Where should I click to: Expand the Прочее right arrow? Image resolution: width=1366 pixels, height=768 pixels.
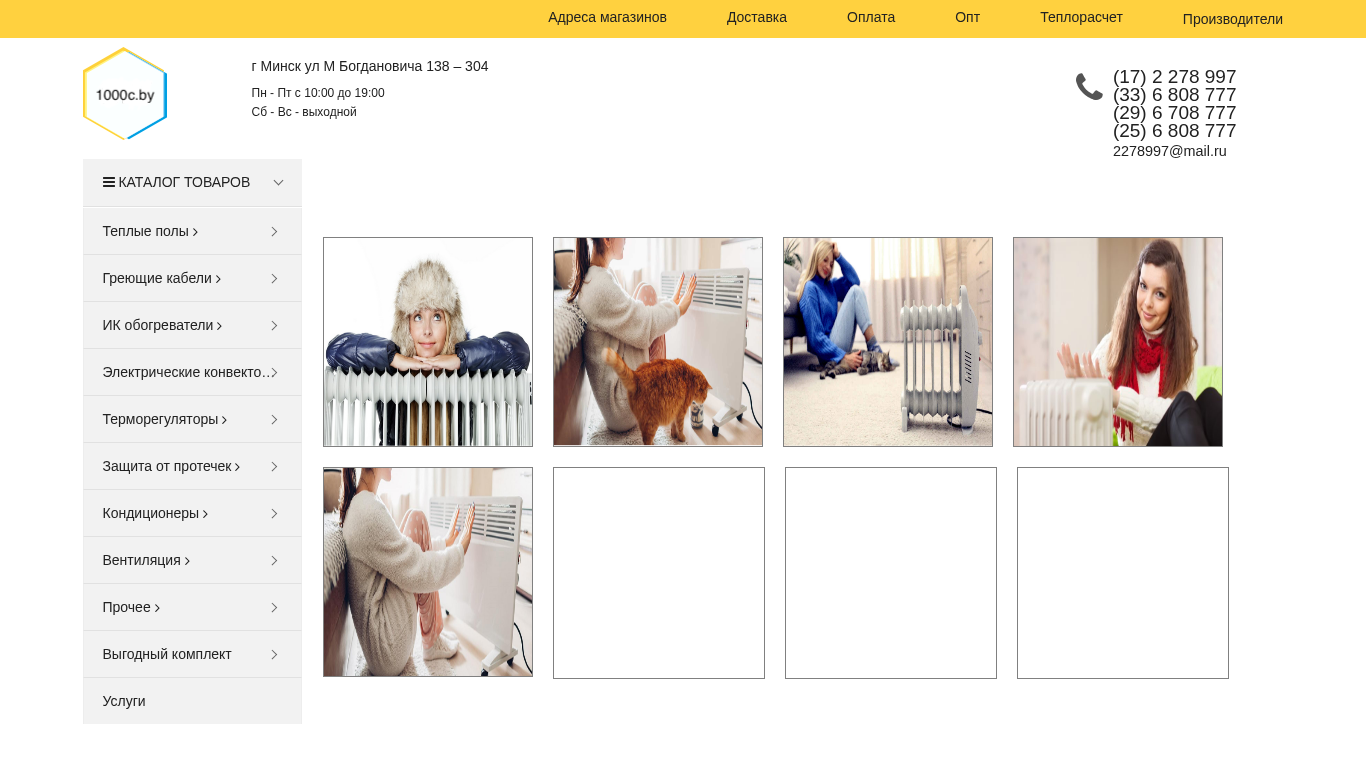click(x=274, y=607)
